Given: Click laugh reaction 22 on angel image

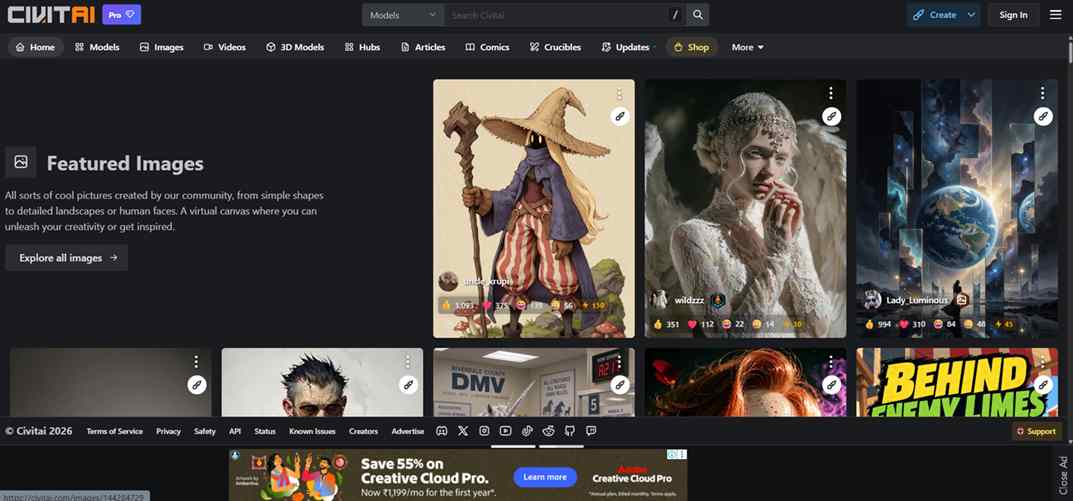Looking at the screenshot, I should (x=732, y=324).
